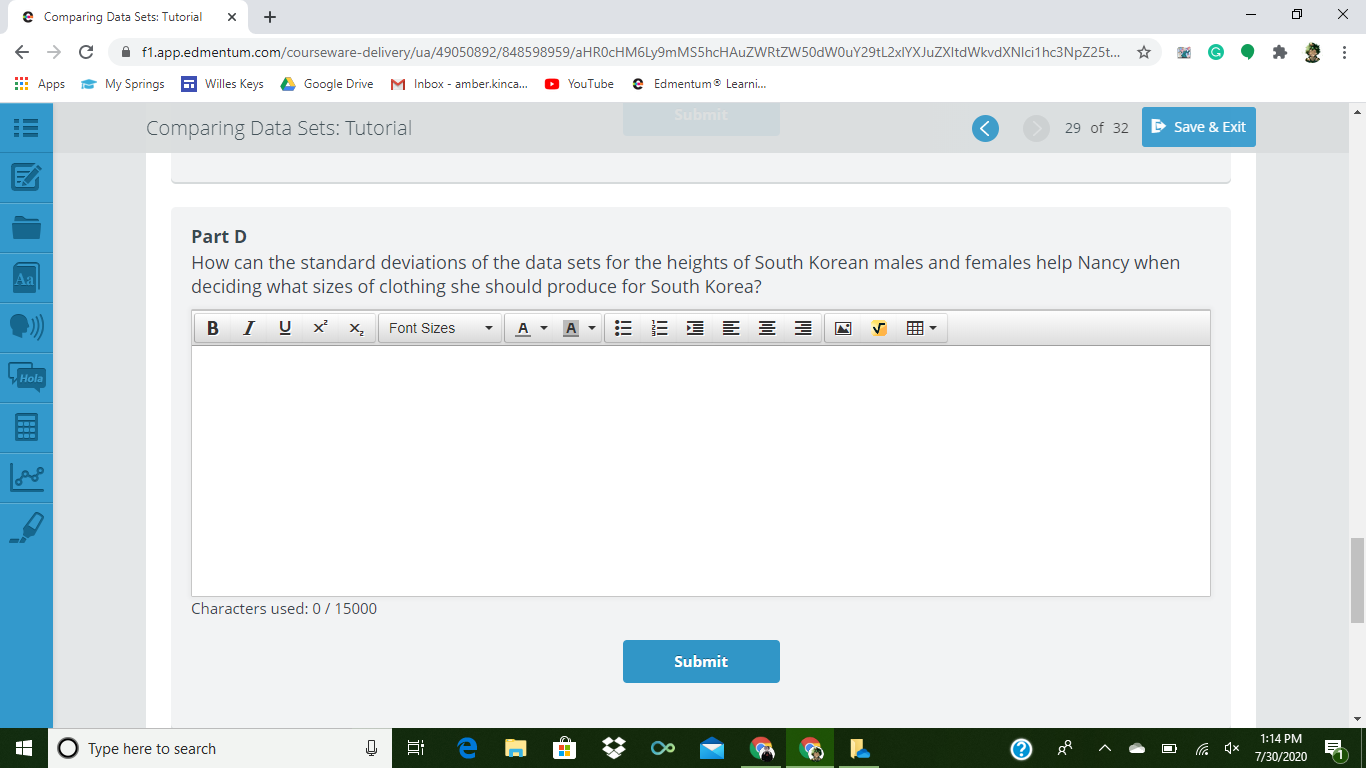
Task: Toggle superscript formatting
Action: click(320, 328)
